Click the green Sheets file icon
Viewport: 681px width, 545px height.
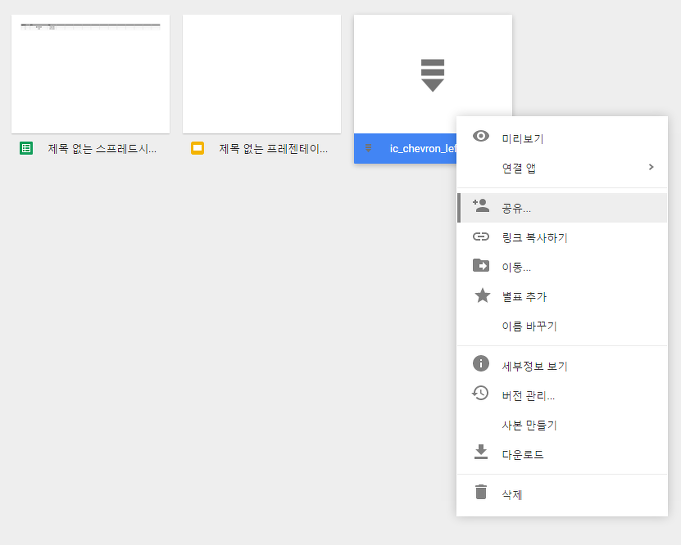coord(26,149)
